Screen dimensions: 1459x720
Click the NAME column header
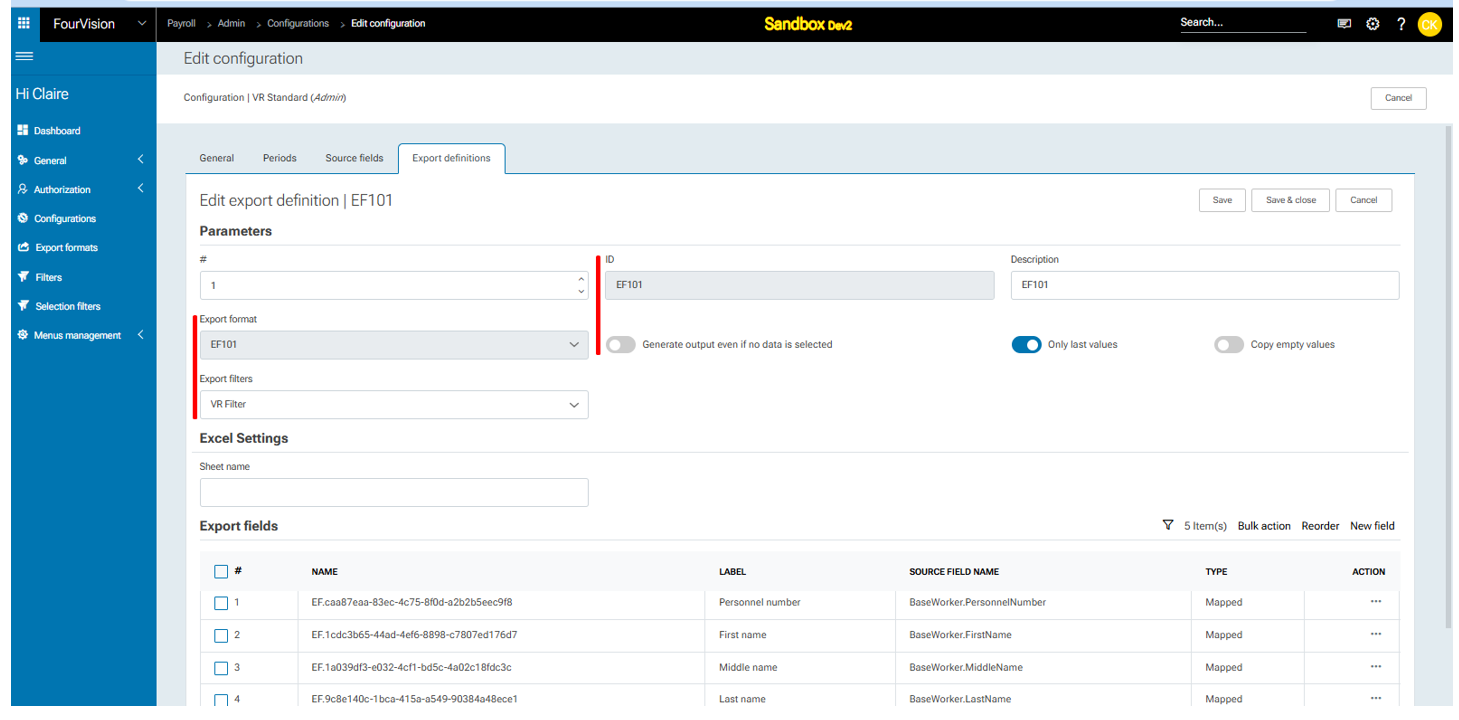tap(324, 572)
